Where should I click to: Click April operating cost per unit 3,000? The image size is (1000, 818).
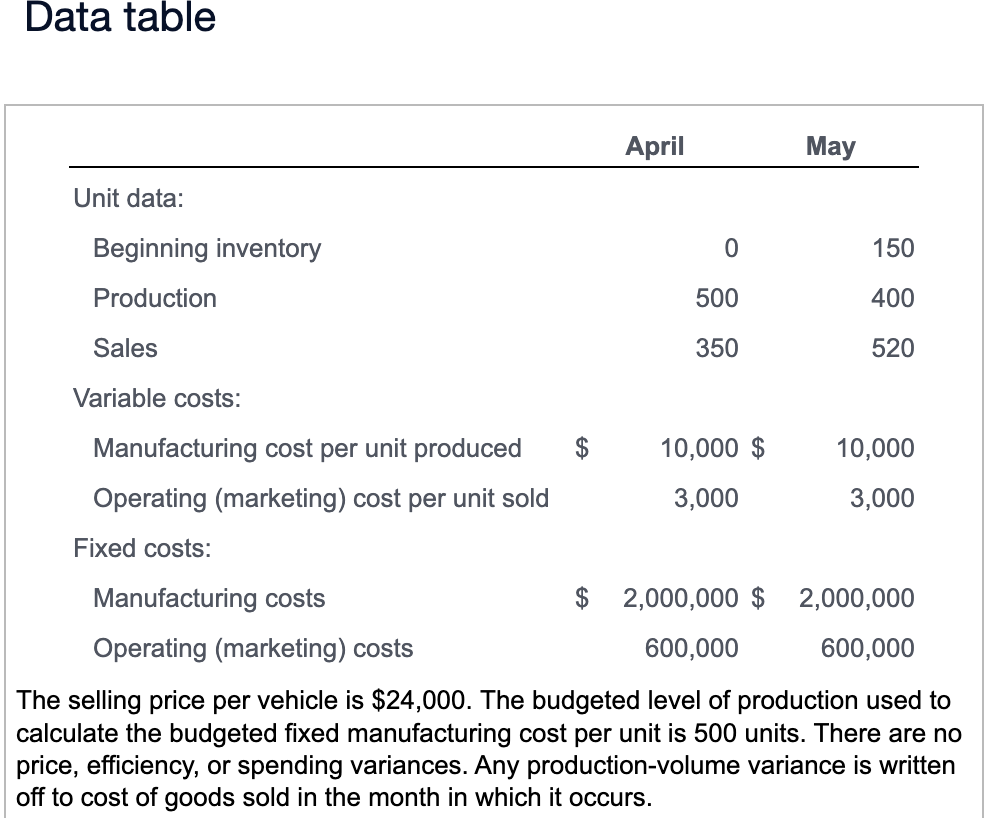tap(706, 499)
